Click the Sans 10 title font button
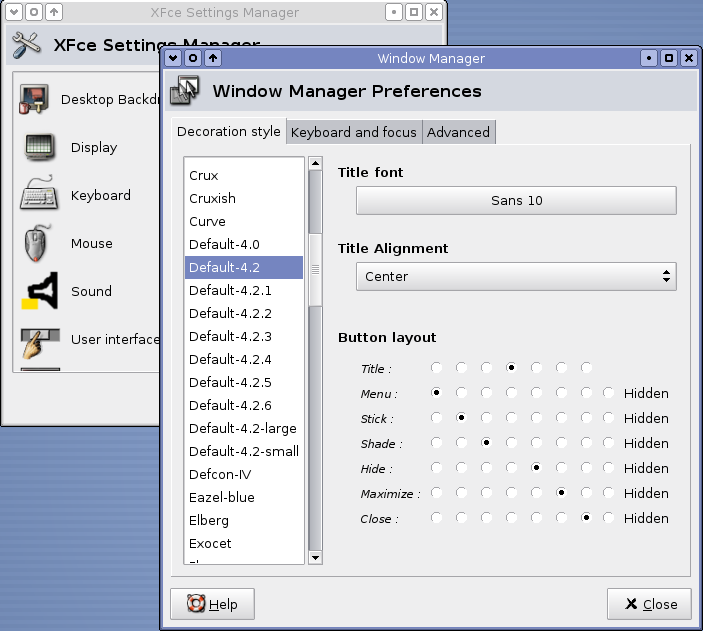This screenshot has width=703, height=631. (516, 200)
